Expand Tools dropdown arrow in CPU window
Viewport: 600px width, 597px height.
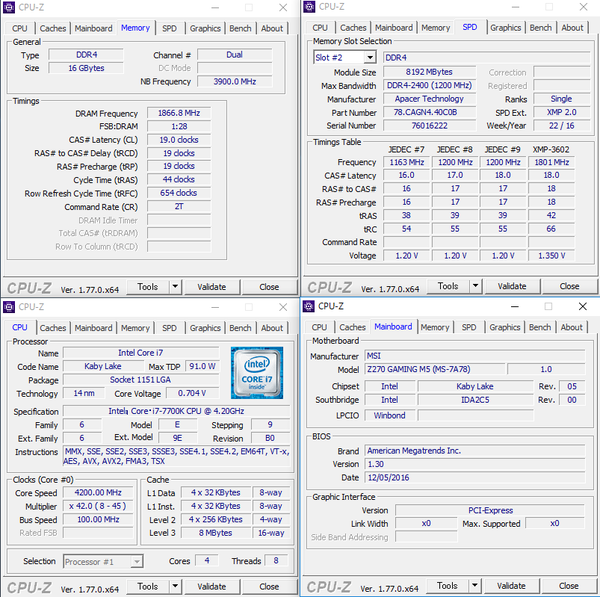pos(175,586)
